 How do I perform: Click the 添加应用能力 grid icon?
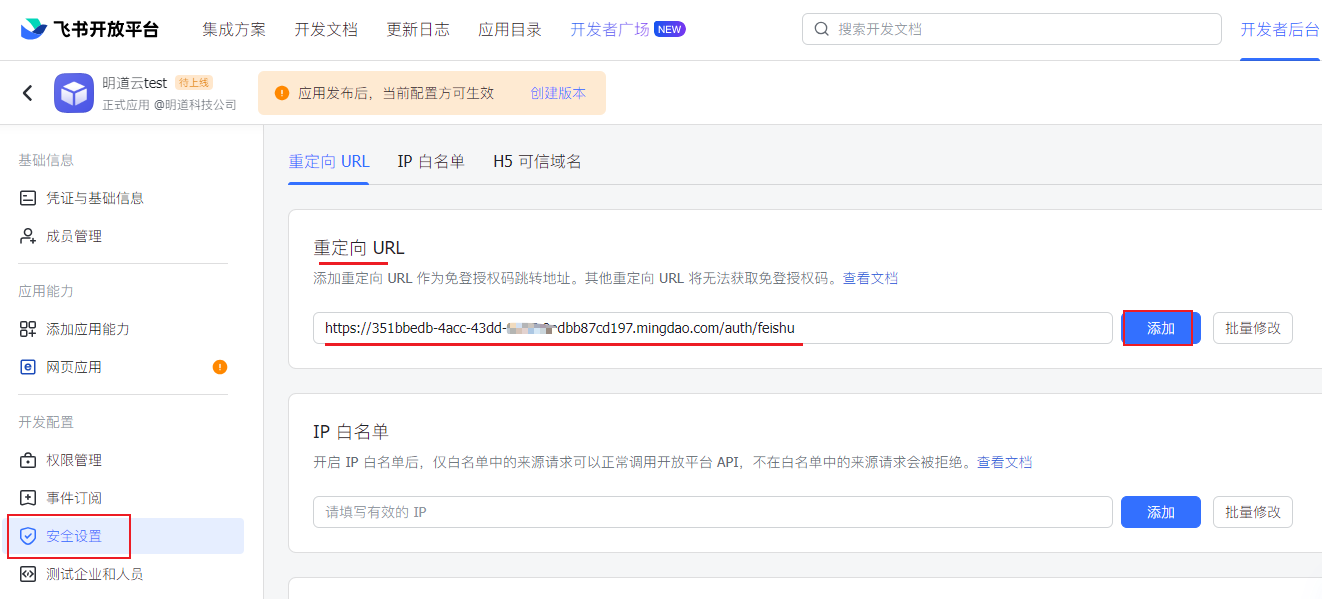click(x=28, y=329)
